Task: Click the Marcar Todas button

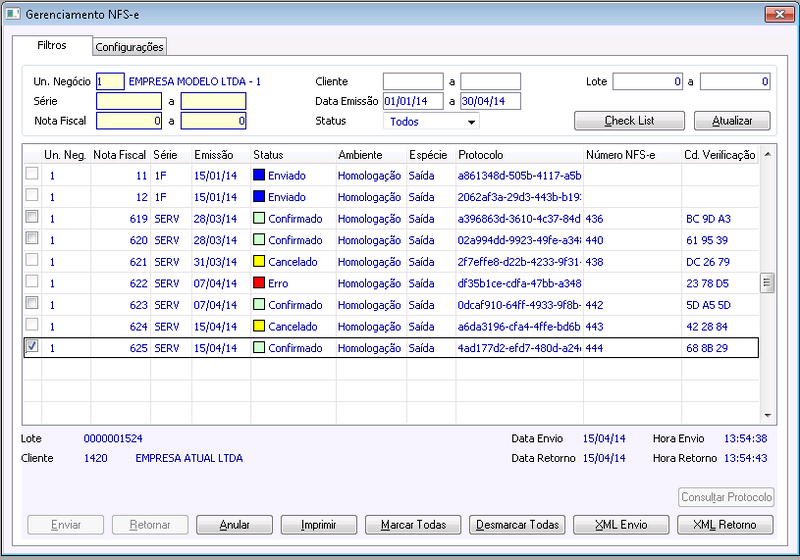Action: (x=413, y=525)
